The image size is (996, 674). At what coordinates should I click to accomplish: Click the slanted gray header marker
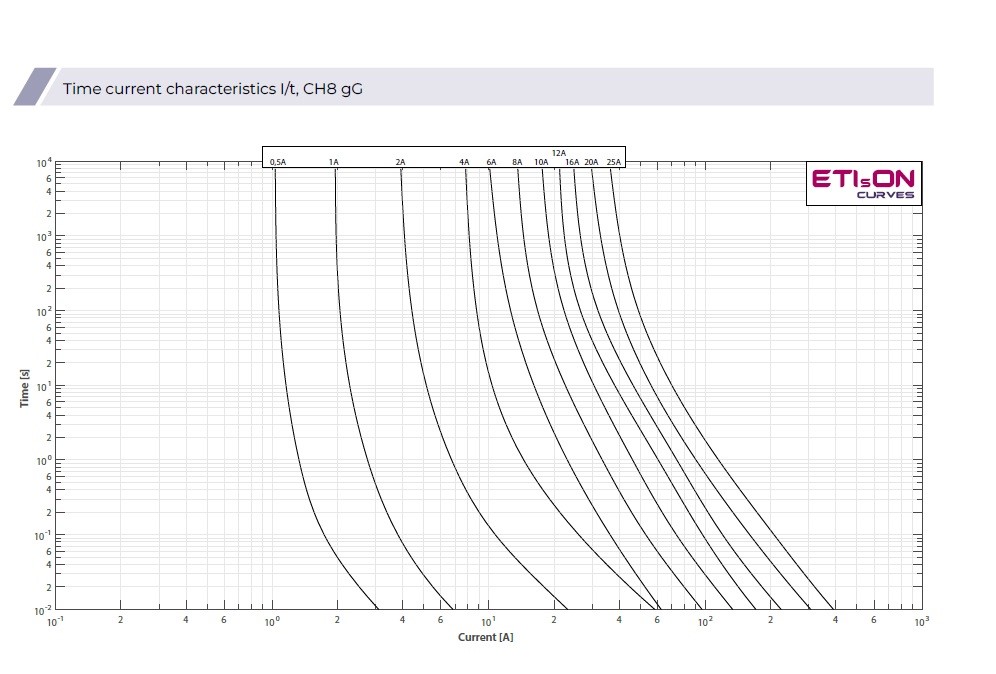[35, 87]
